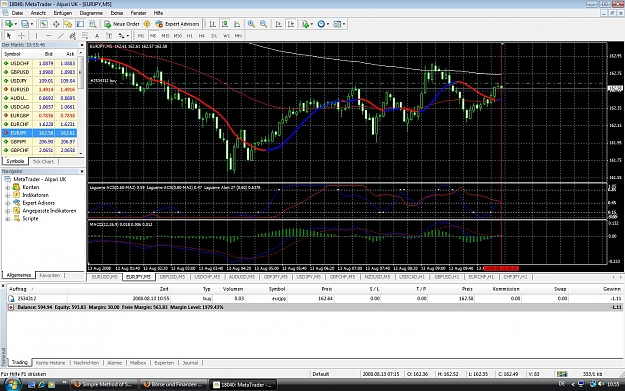Click the Neue Order button

(122, 24)
